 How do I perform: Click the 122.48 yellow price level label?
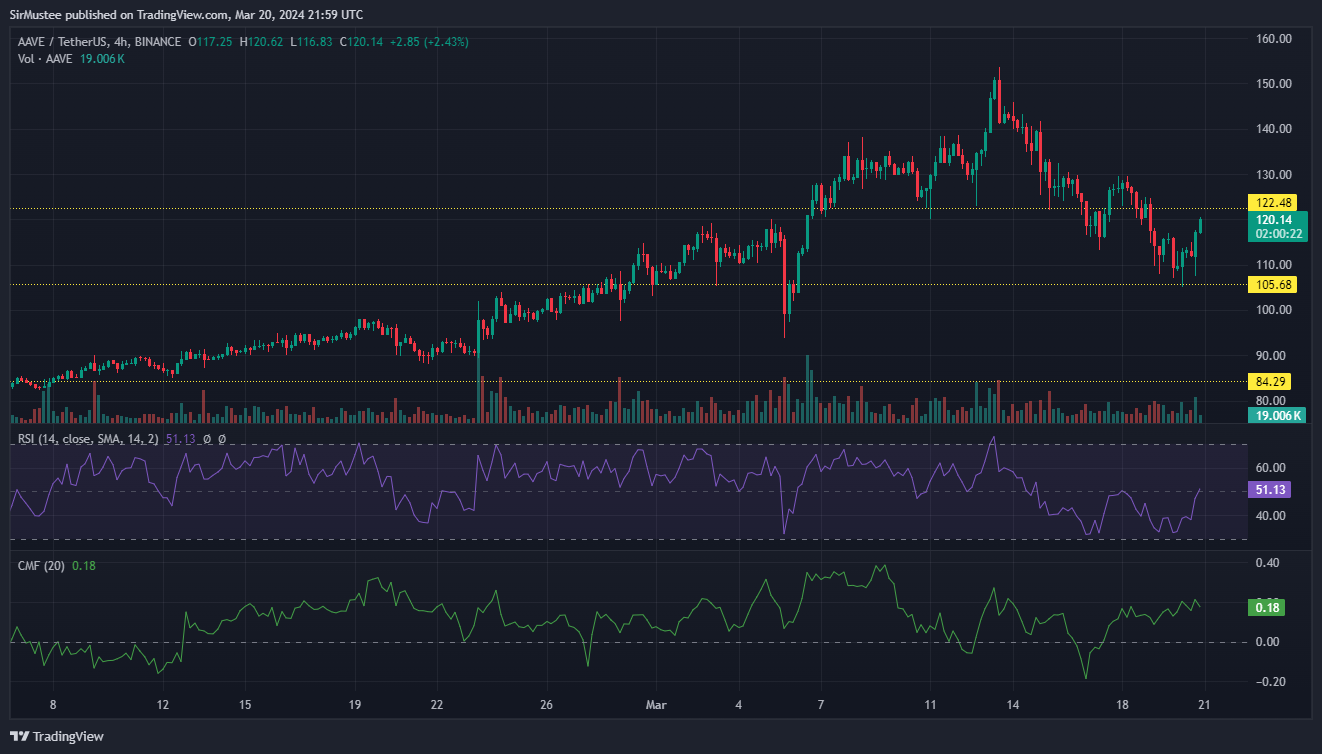[x=1276, y=202]
